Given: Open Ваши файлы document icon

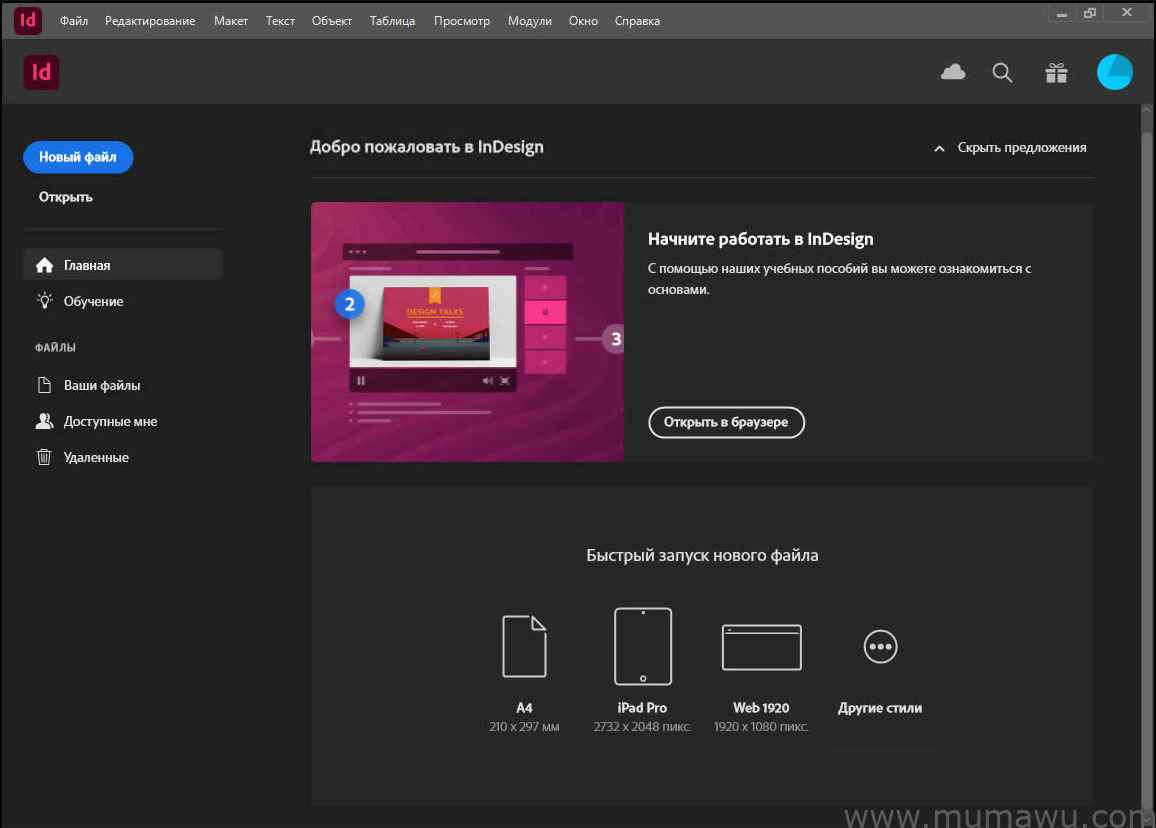Looking at the screenshot, I should (x=44, y=385).
